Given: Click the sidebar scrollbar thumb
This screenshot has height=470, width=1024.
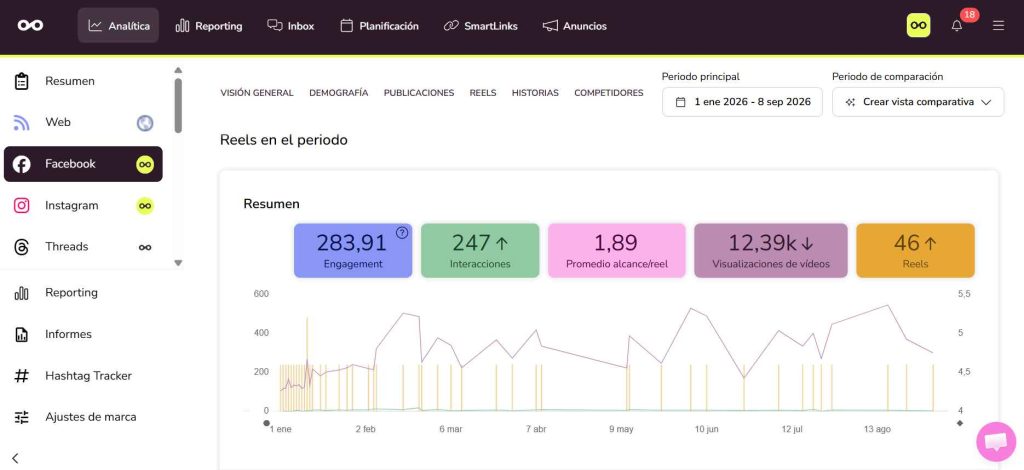Looking at the screenshot, I should pyautogui.click(x=178, y=106).
